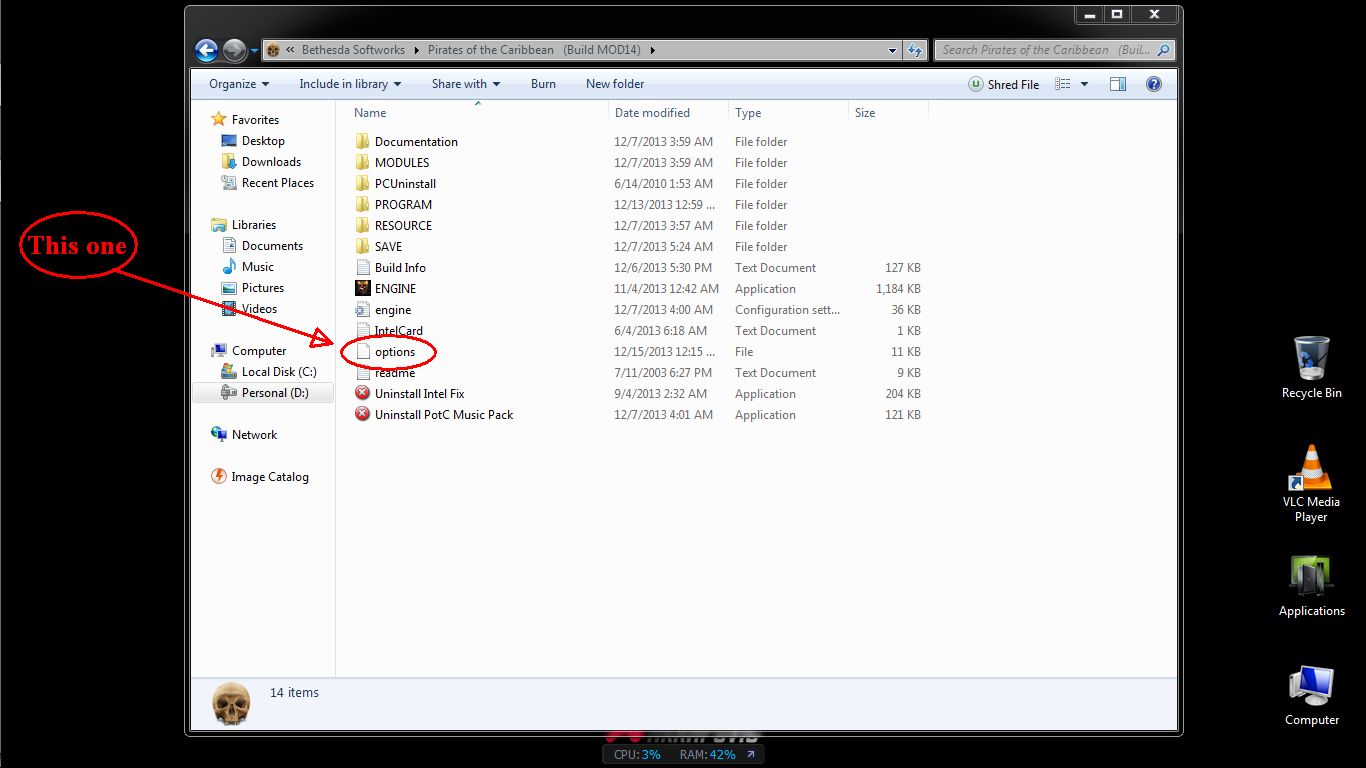Click the Shred File green icon
Viewport: 1366px width, 768px height.
(x=975, y=85)
